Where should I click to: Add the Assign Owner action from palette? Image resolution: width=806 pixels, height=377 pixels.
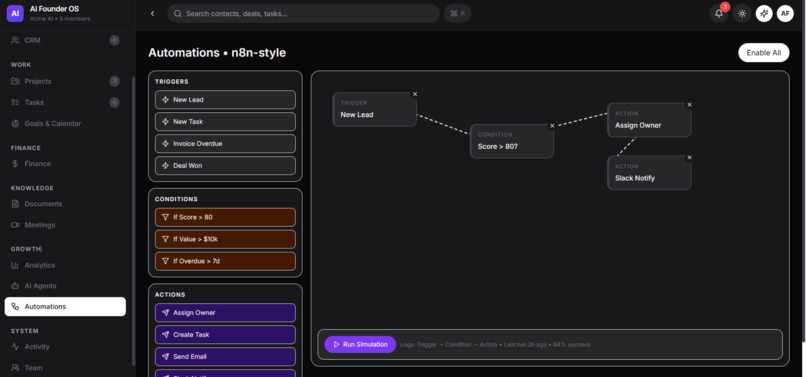pos(225,313)
